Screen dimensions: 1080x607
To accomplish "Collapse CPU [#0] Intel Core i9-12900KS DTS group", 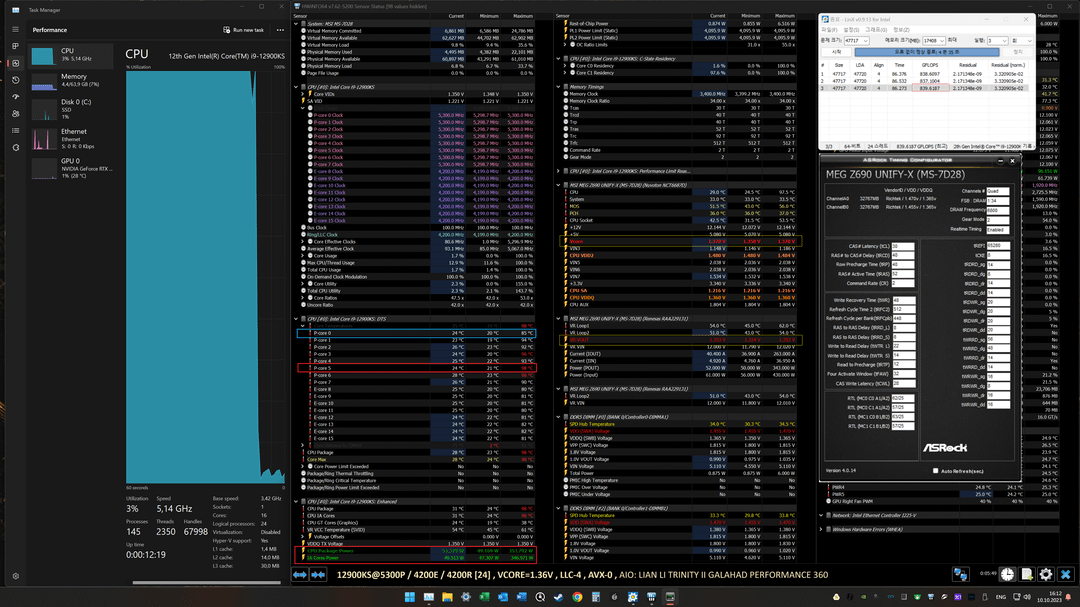I will 296,319.
